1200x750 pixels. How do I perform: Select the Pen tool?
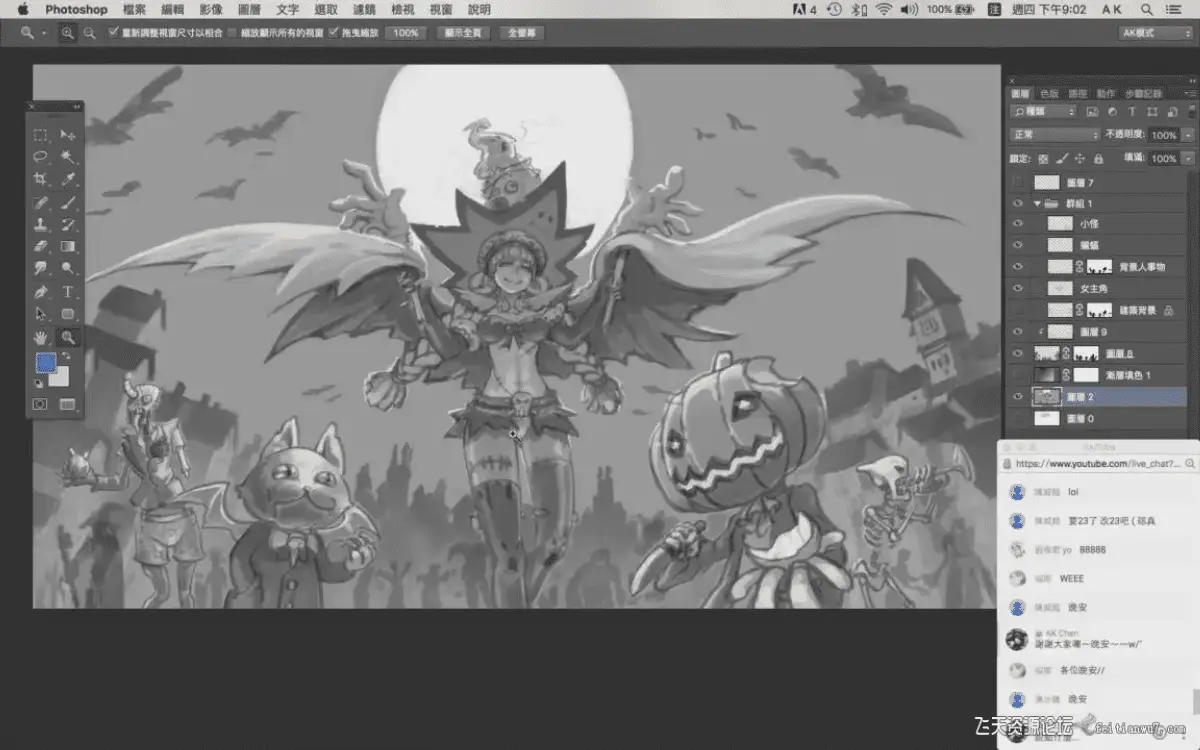(x=41, y=291)
